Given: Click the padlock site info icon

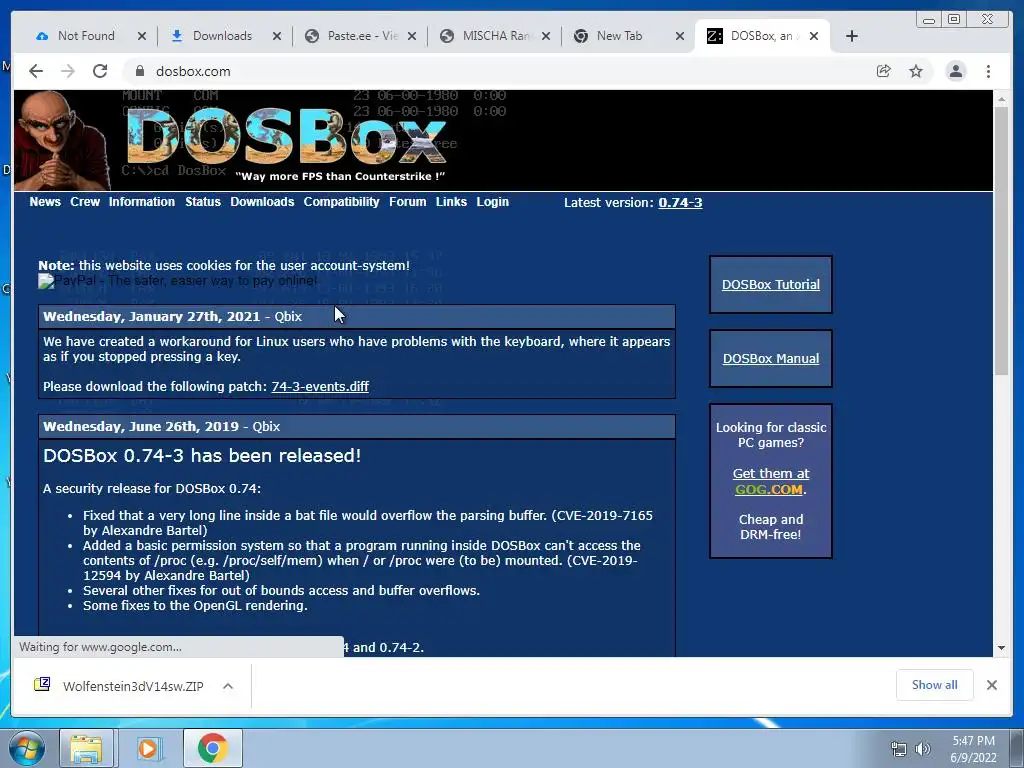Looking at the screenshot, I should (x=139, y=71).
